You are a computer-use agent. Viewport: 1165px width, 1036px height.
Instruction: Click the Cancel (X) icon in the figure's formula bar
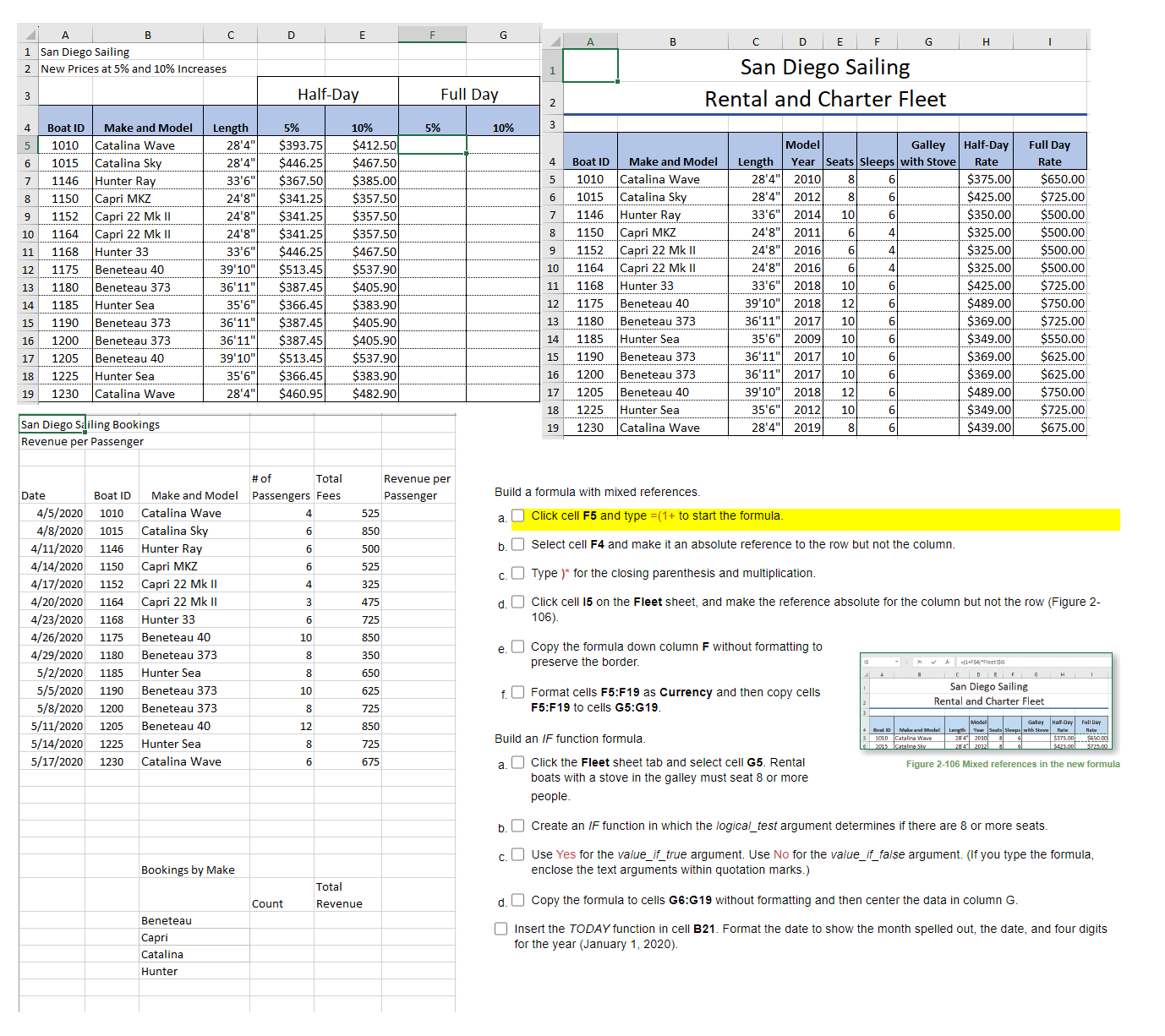[x=918, y=662]
